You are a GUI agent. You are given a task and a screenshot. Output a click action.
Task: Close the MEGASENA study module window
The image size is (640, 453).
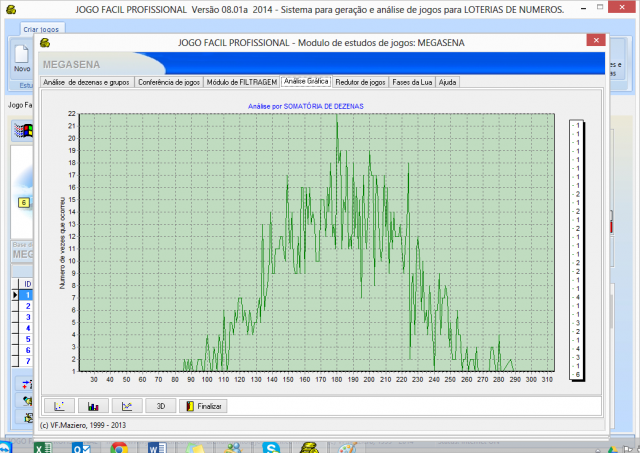pos(594,43)
